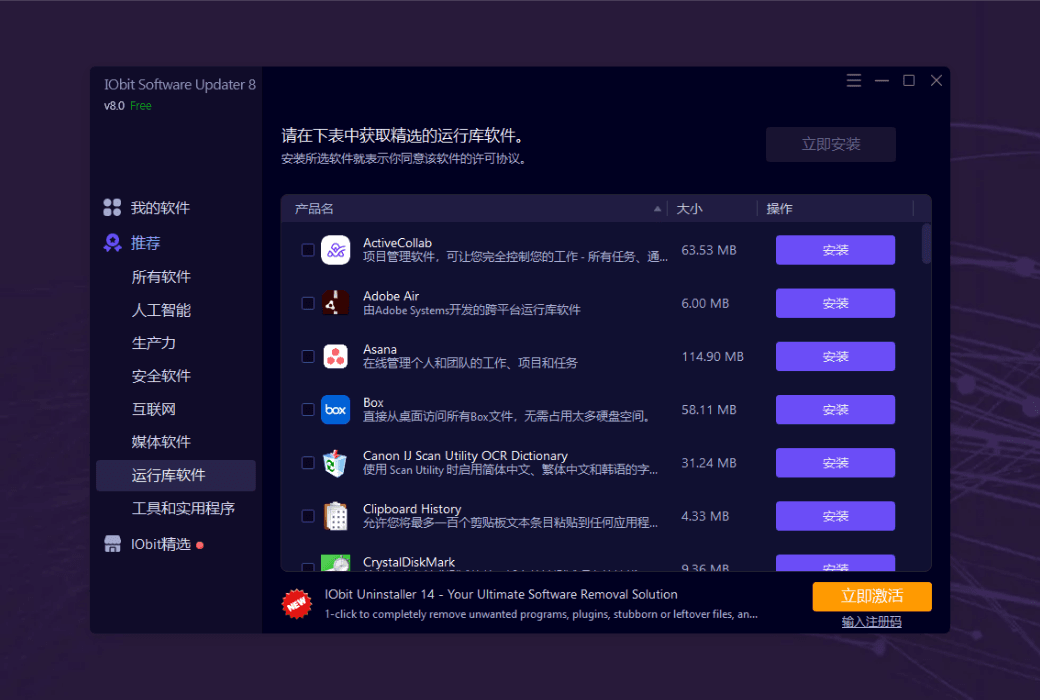The height and width of the screenshot is (700, 1040).
Task: Click the 31.24 MB size value
Action: pos(708,462)
